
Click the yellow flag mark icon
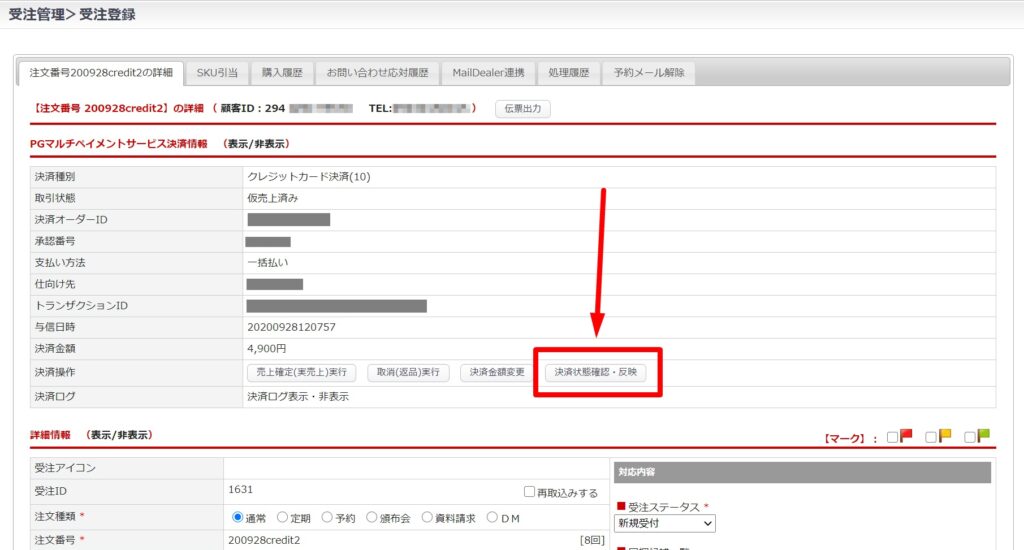click(x=945, y=436)
